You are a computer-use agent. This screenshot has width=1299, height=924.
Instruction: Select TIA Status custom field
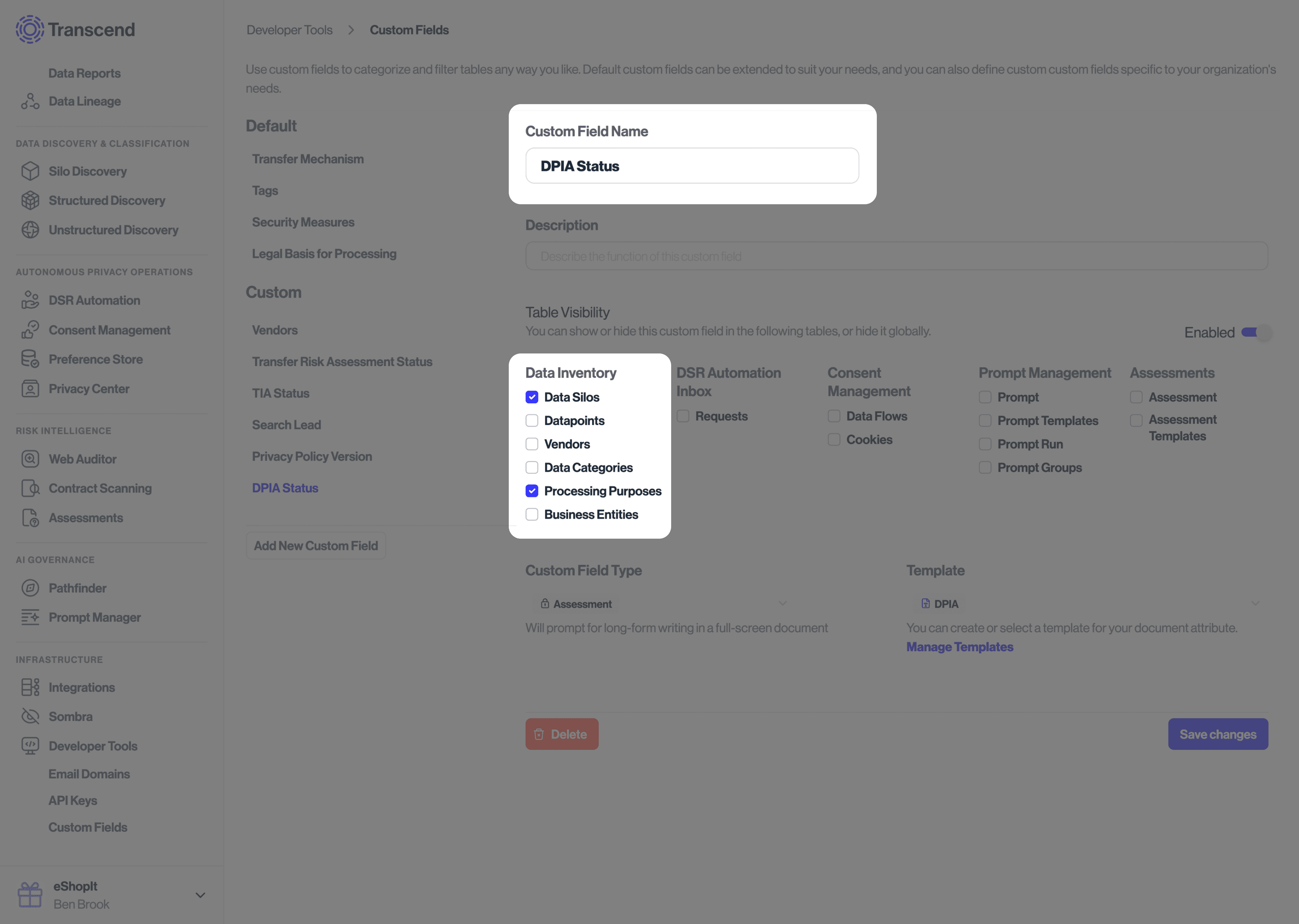[x=280, y=393]
